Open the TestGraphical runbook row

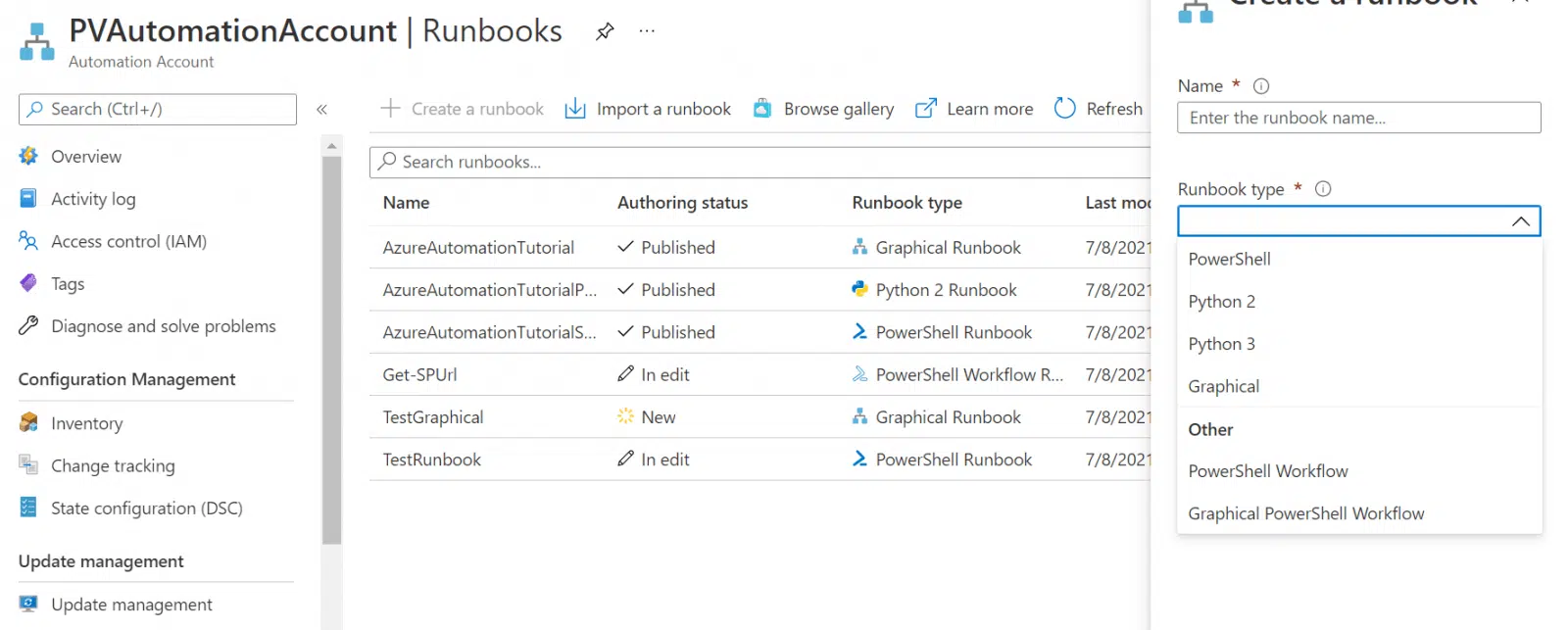pyautogui.click(x=760, y=416)
